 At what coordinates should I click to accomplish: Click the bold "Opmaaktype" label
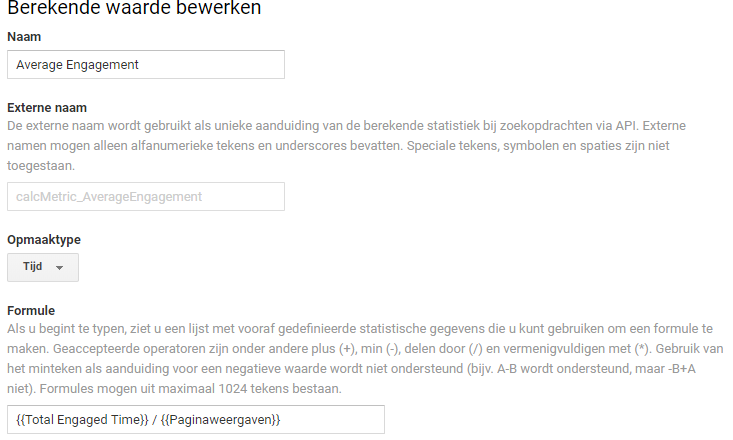coord(44,240)
